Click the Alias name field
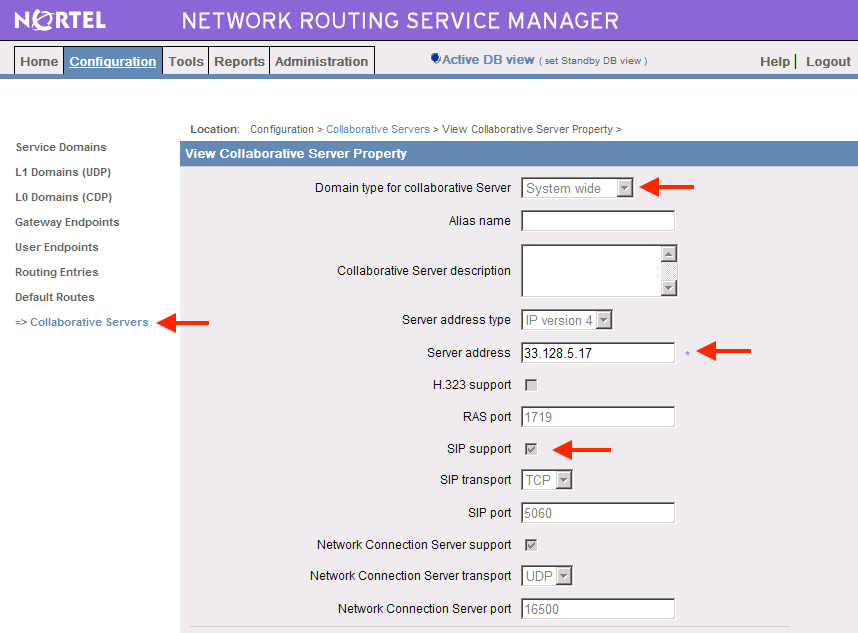Screen dimensions: 858x633 [x=598, y=221]
